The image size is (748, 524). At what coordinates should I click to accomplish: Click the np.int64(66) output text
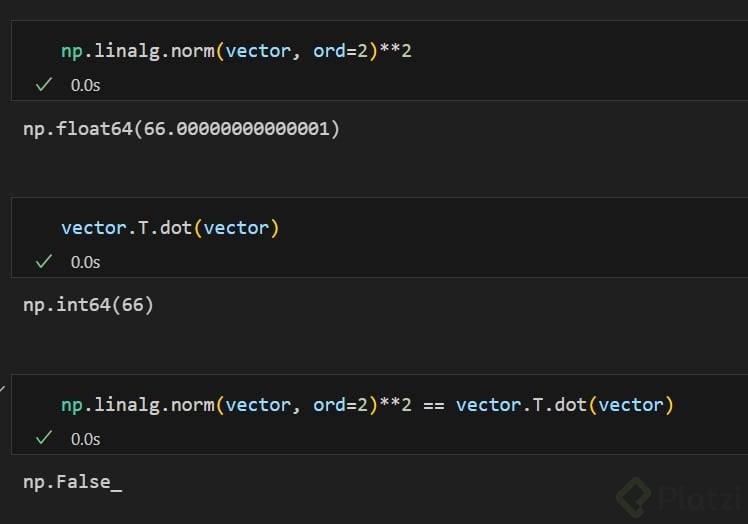click(88, 305)
